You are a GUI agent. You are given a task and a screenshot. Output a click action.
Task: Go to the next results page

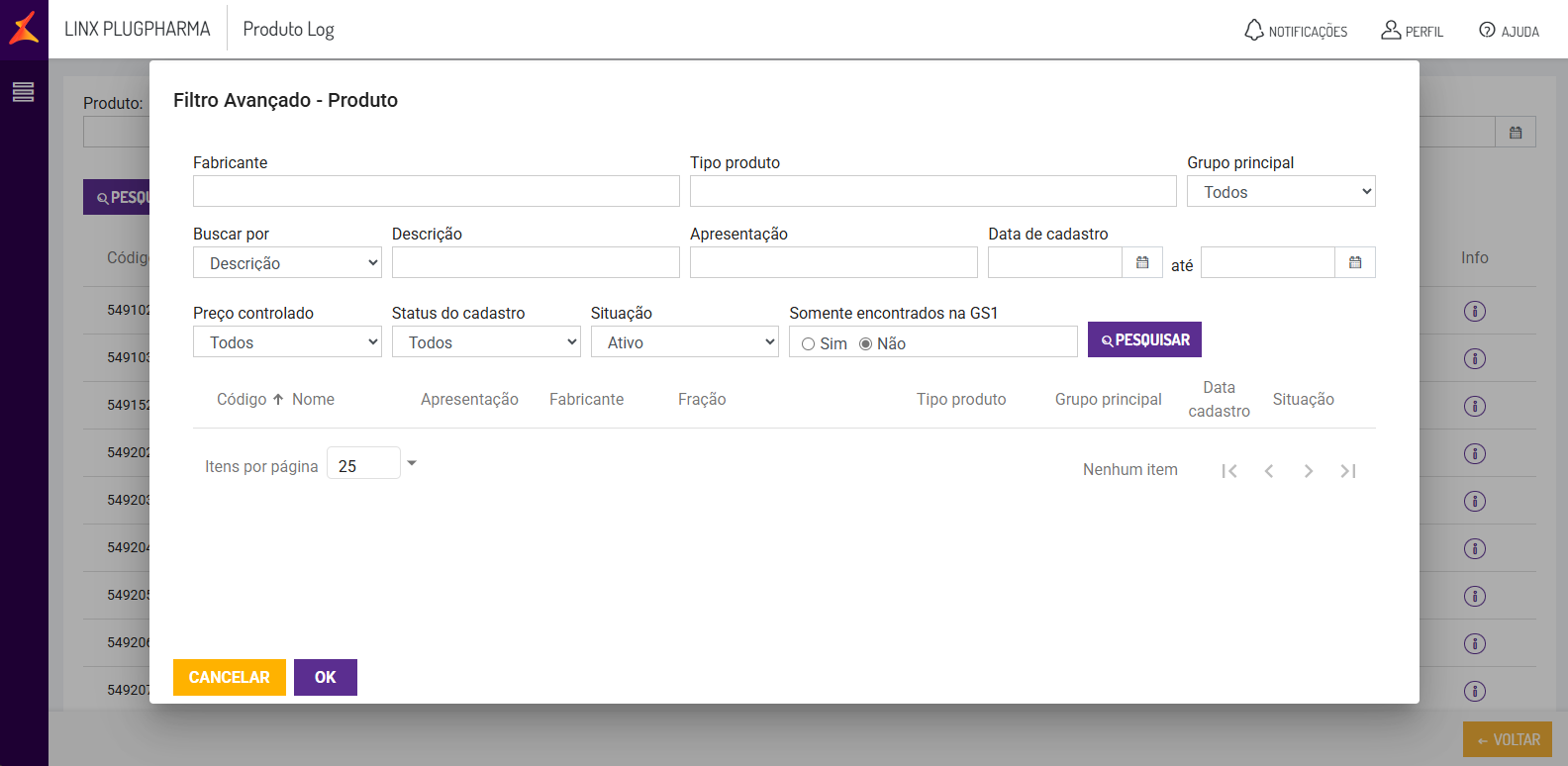(1309, 471)
